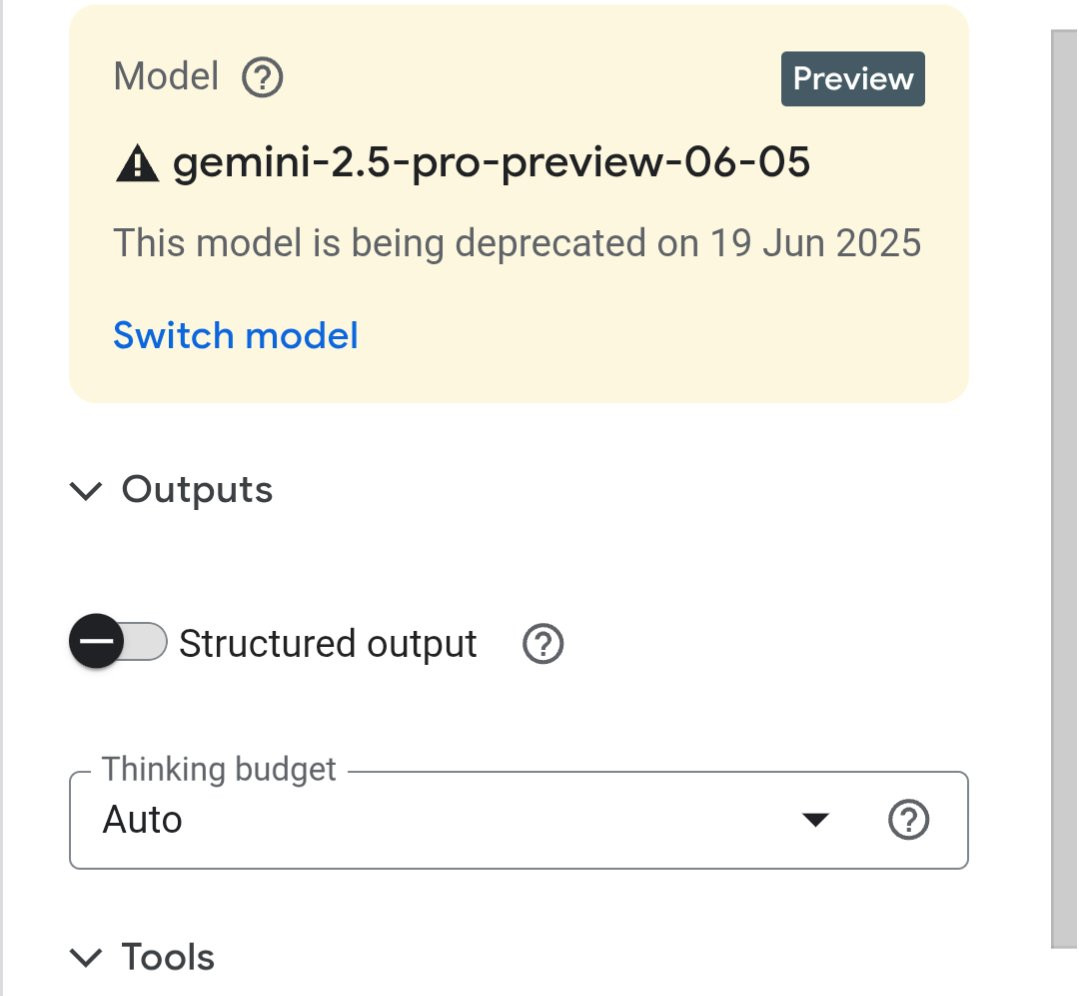Toggle the Structured output switch
Screen dimensions: 1079x996
[x=118, y=642]
